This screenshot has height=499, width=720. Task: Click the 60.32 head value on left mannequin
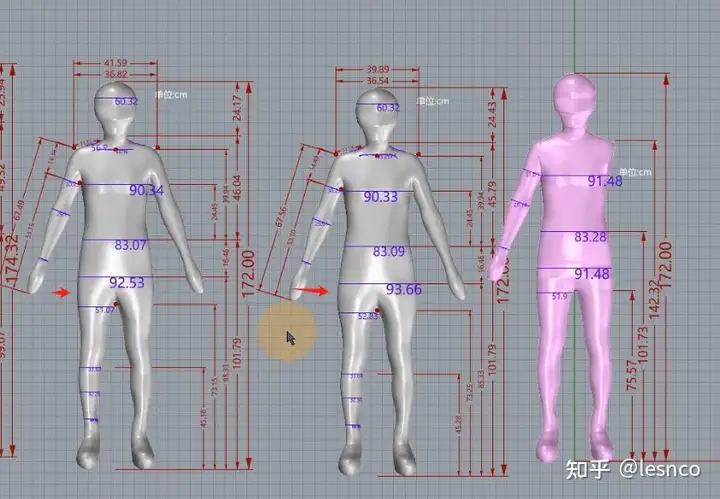126,101
